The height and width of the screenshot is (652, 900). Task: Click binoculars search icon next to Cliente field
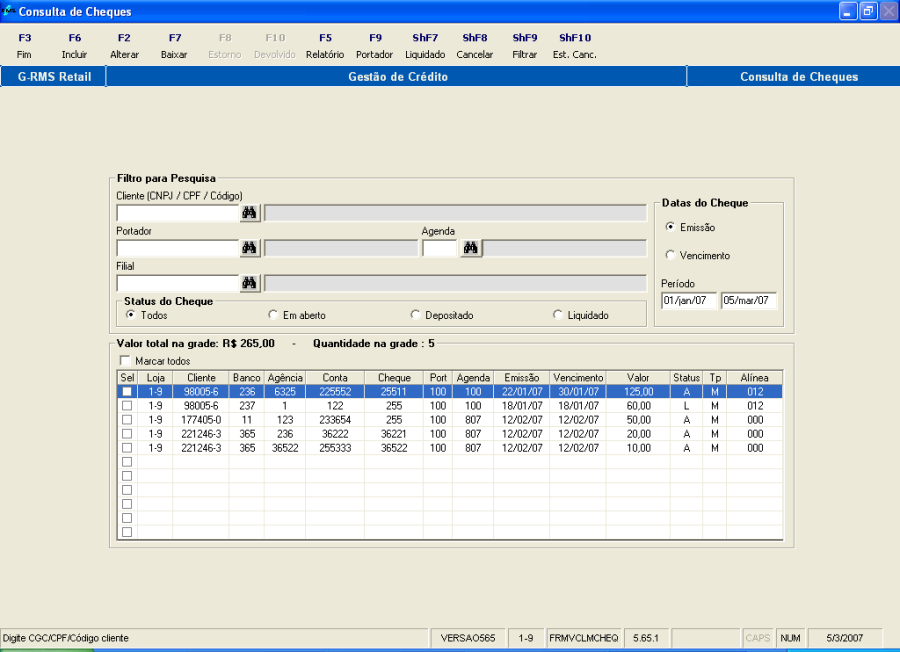pyautogui.click(x=249, y=213)
